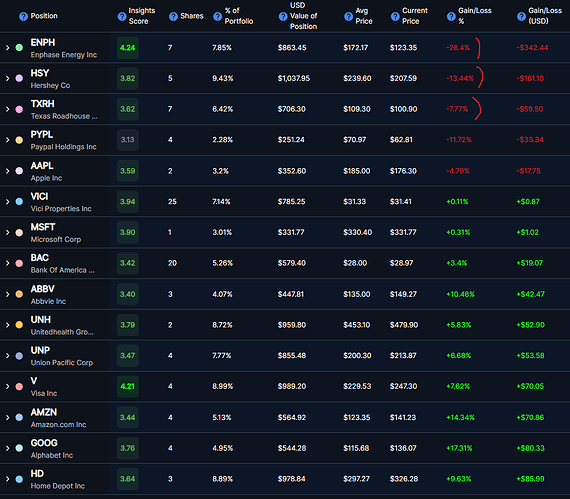This screenshot has height=499, width=570.
Task: Expand the TXRH row arrow
Action: pos(7,109)
